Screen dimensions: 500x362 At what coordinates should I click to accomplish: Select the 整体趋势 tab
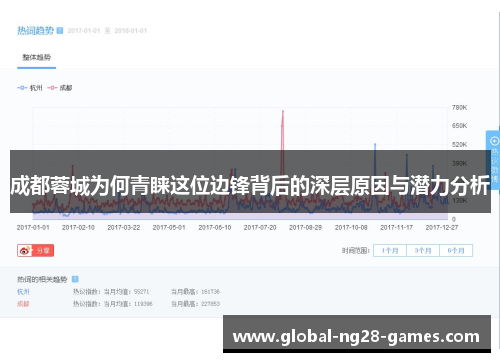[37, 57]
